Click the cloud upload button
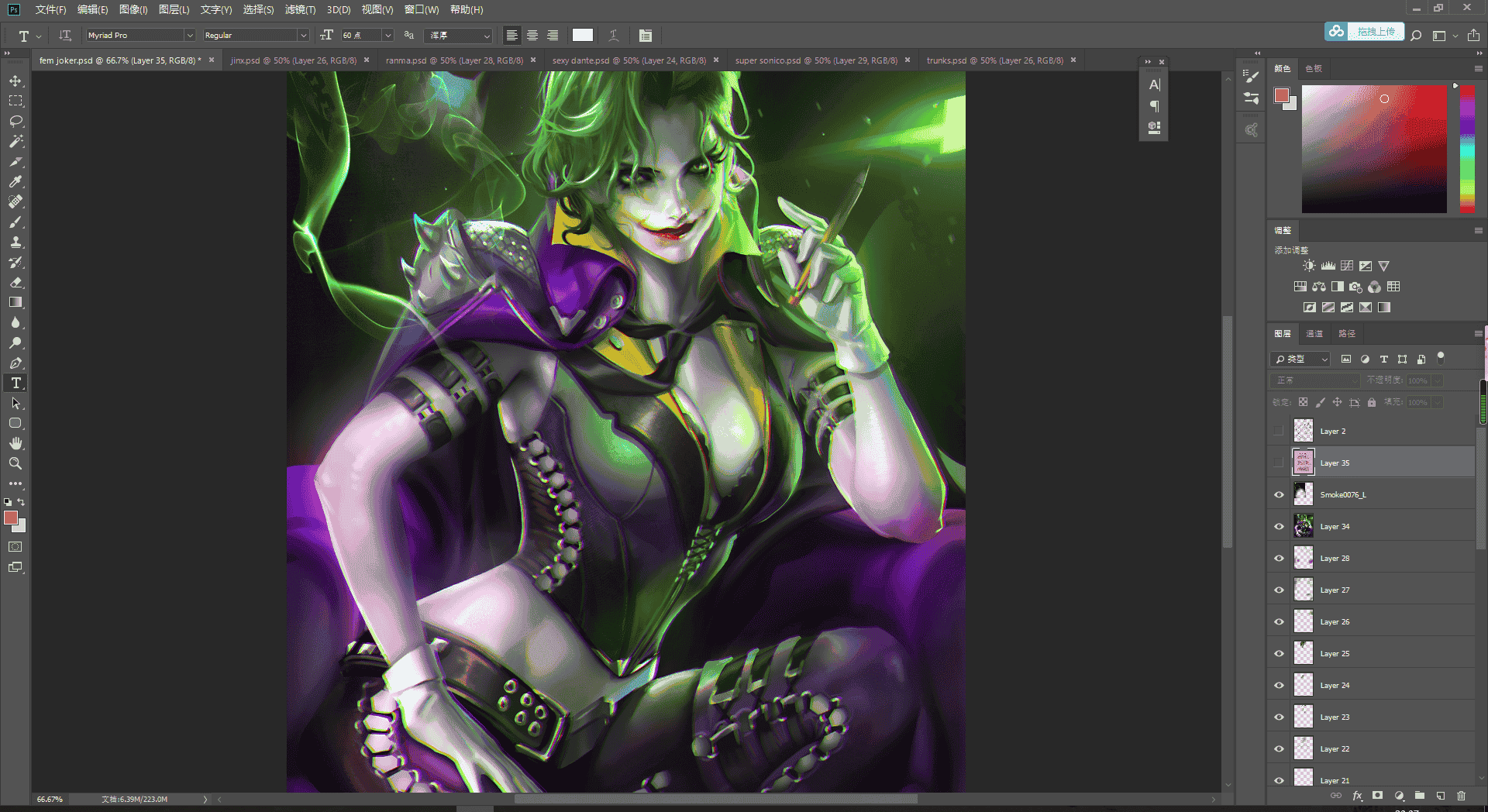Image resolution: width=1488 pixels, height=812 pixels. pos(1364,32)
